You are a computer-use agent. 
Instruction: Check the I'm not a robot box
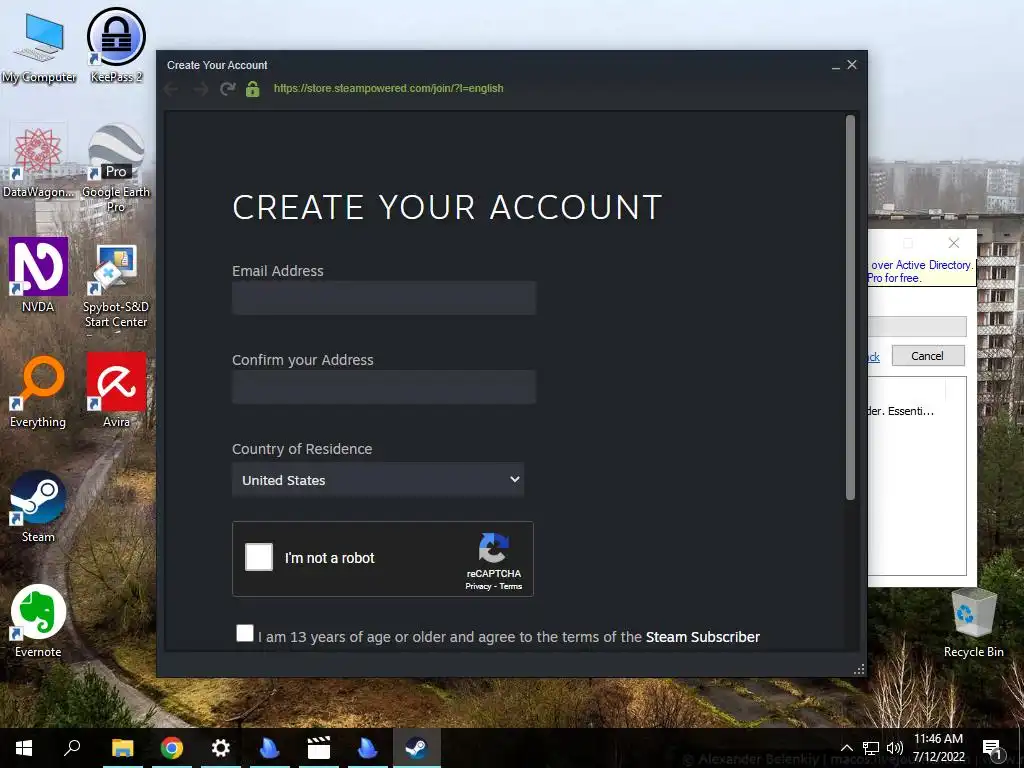click(x=259, y=558)
